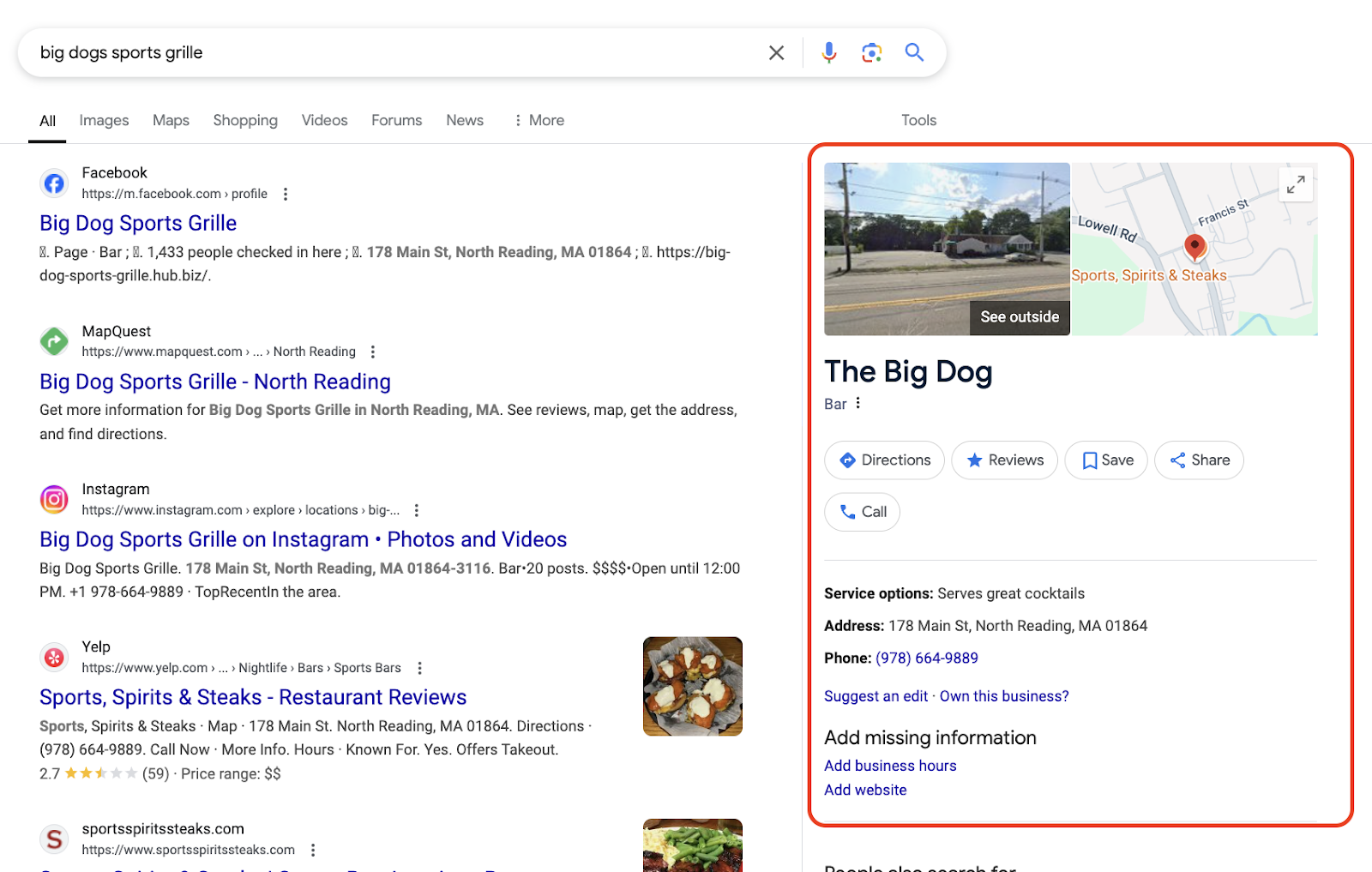Open the three-dot menu beside the Yelp result
The height and width of the screenshot is (872, 1372).
tap(419, 669)
